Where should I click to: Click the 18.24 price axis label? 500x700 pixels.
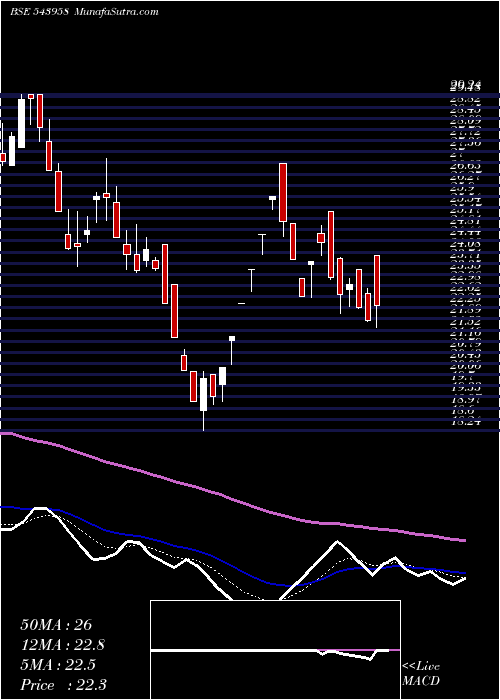tap(465, 422)
